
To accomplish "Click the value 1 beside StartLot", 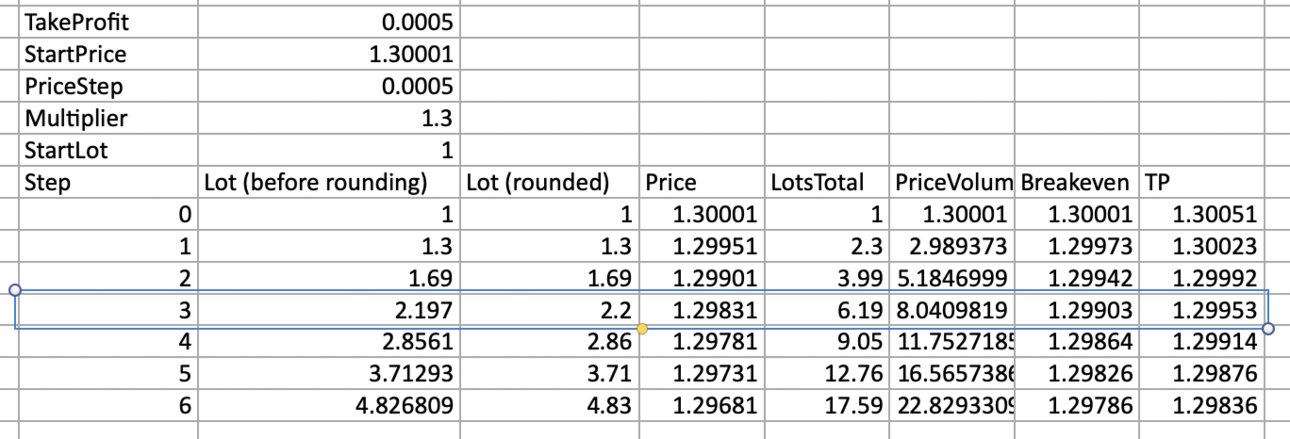I will (329, 151).
